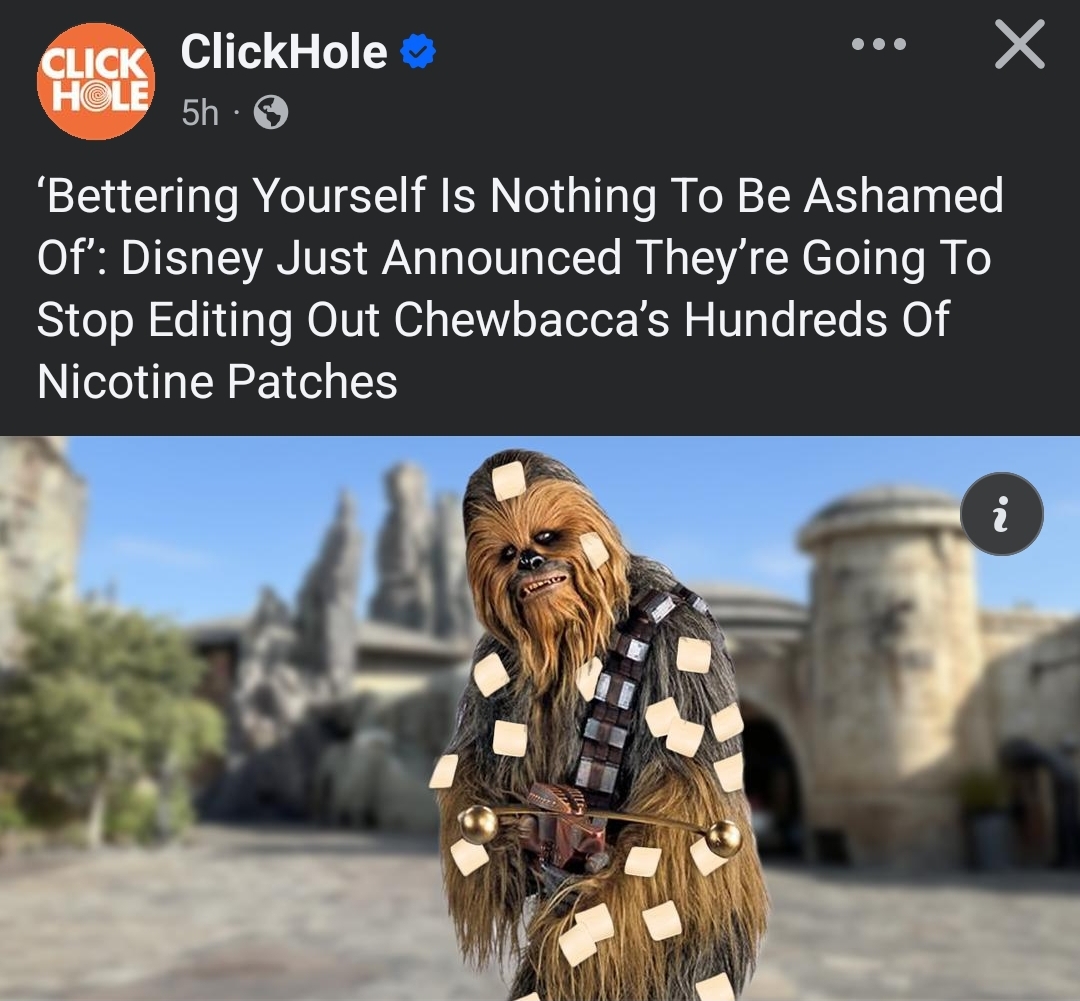Viewport: 1080px width, 1001px height.
Task: Tap the info icon on the photo
Action: click(1001, 514)
